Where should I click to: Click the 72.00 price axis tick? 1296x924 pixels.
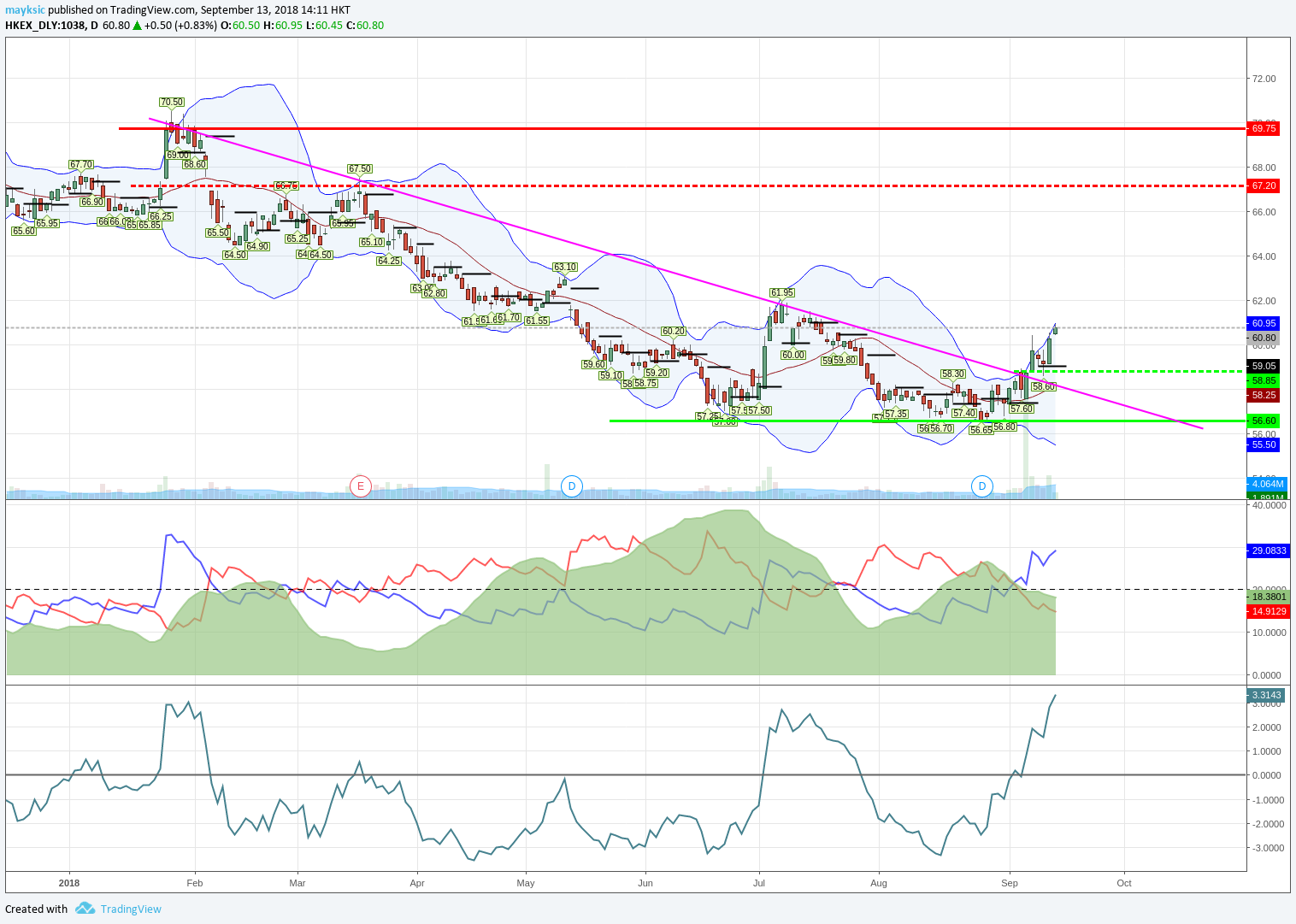coord(1264,79)
